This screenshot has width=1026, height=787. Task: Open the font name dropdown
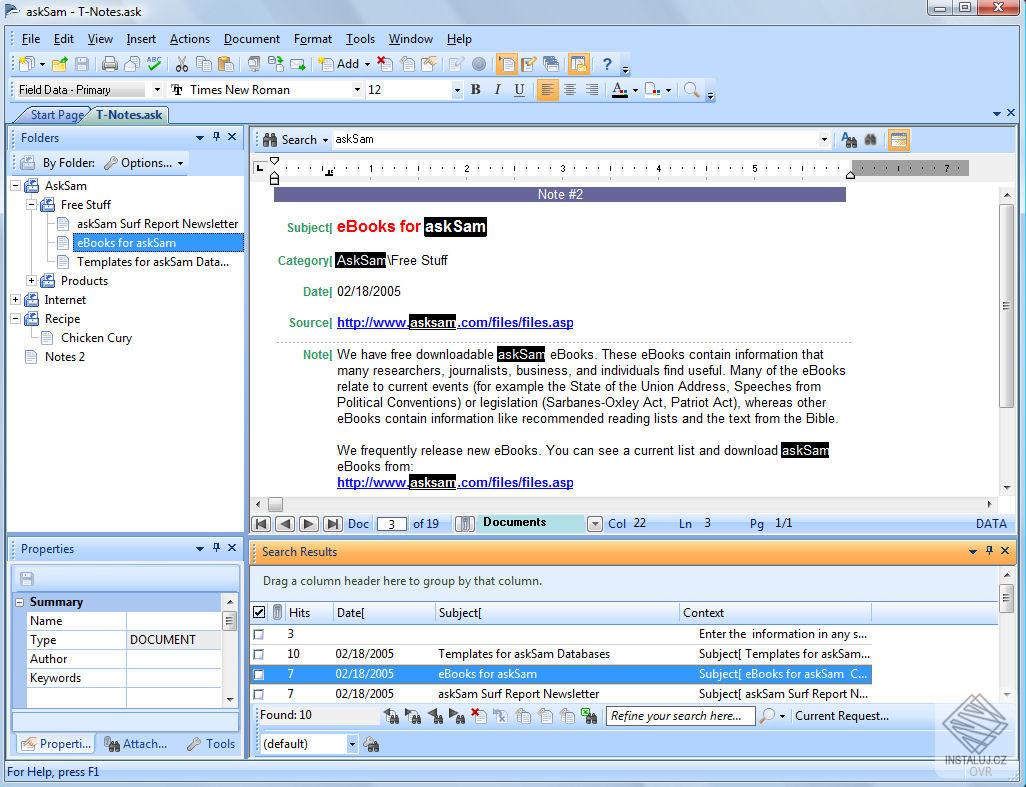point(357,90)
